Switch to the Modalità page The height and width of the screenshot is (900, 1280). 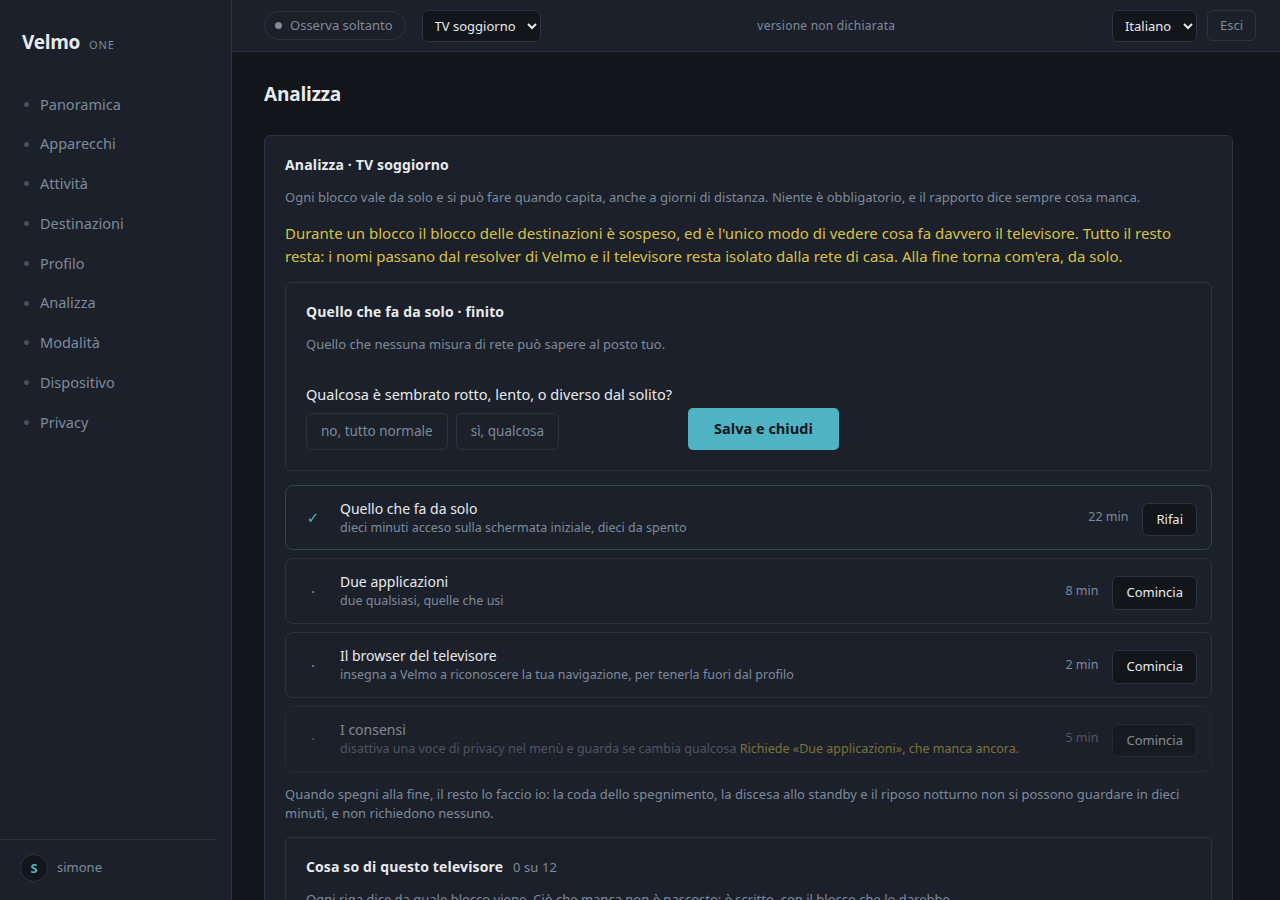(70, 343)
